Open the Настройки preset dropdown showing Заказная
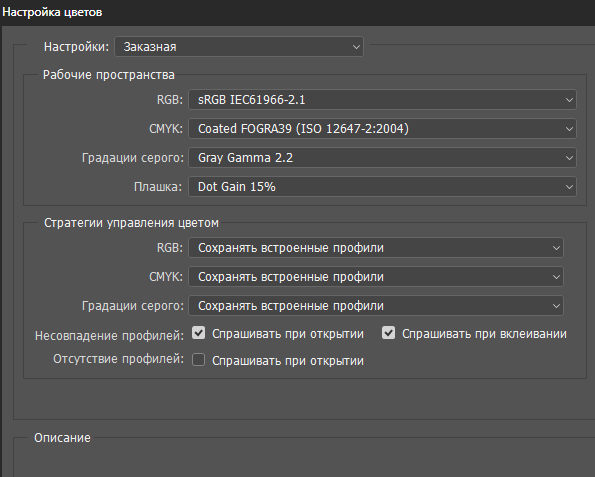 tap(239, 47)
